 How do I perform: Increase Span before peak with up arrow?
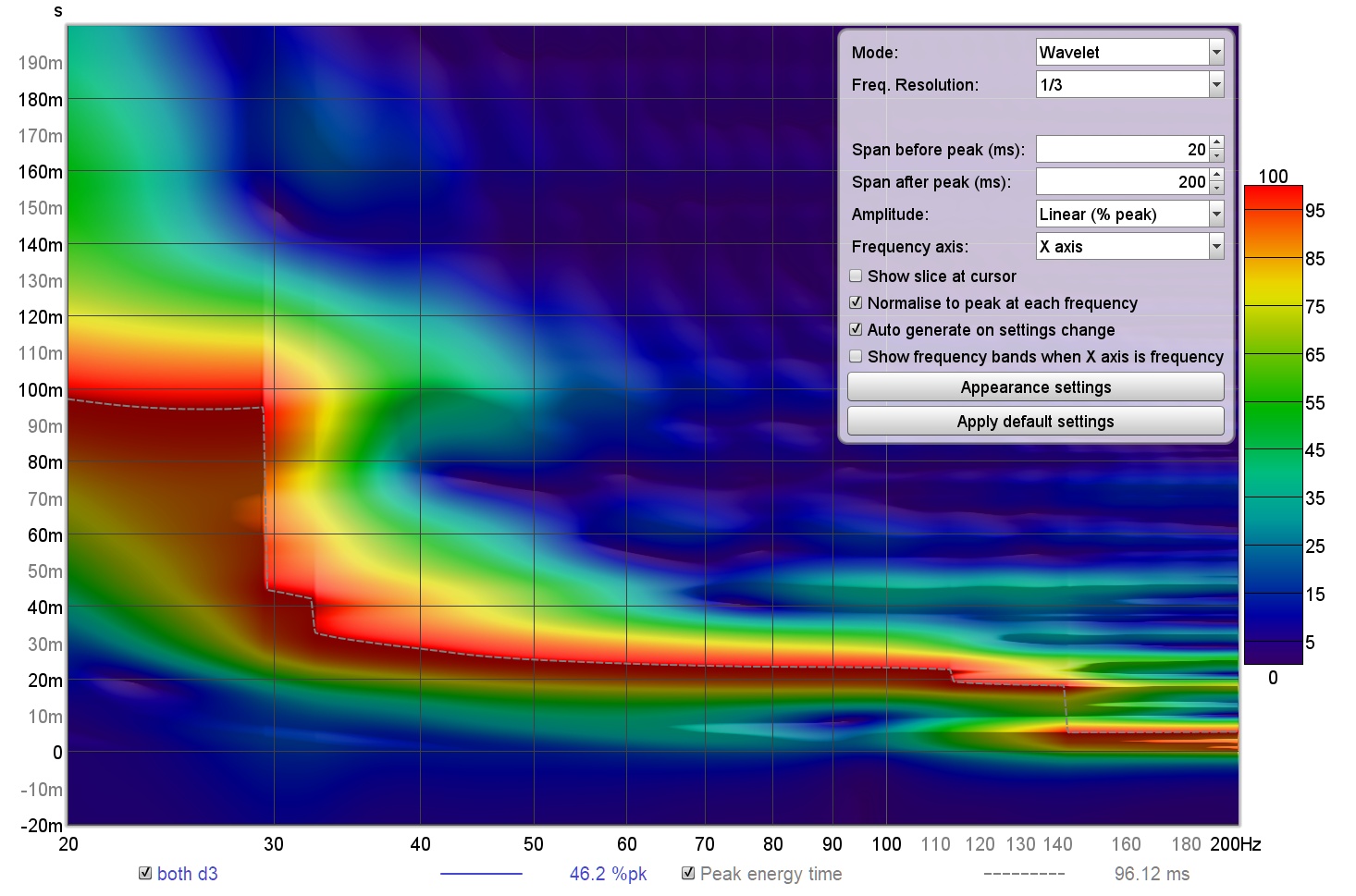click(x=1216, y=142)
